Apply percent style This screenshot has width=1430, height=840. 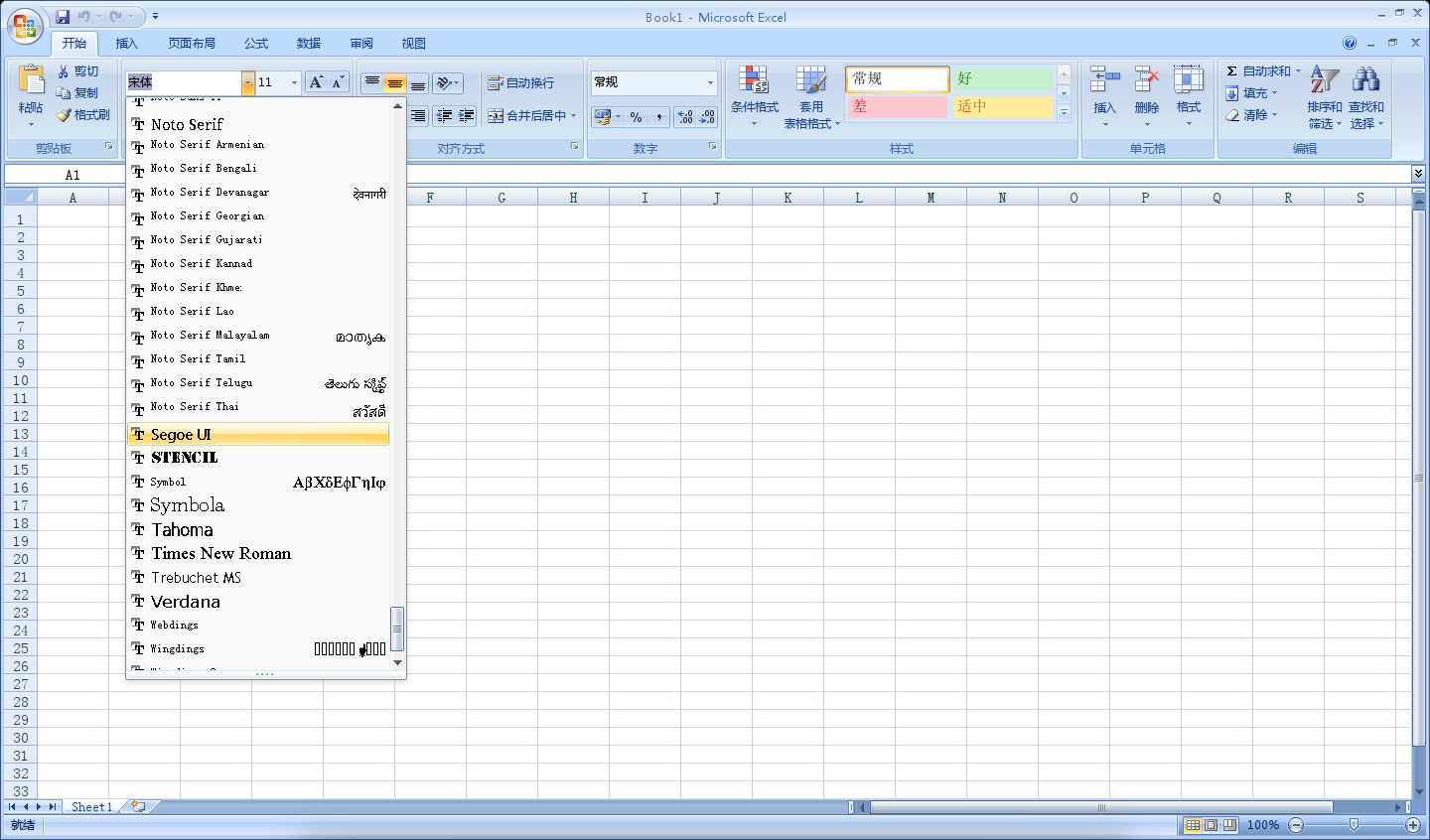636,117
